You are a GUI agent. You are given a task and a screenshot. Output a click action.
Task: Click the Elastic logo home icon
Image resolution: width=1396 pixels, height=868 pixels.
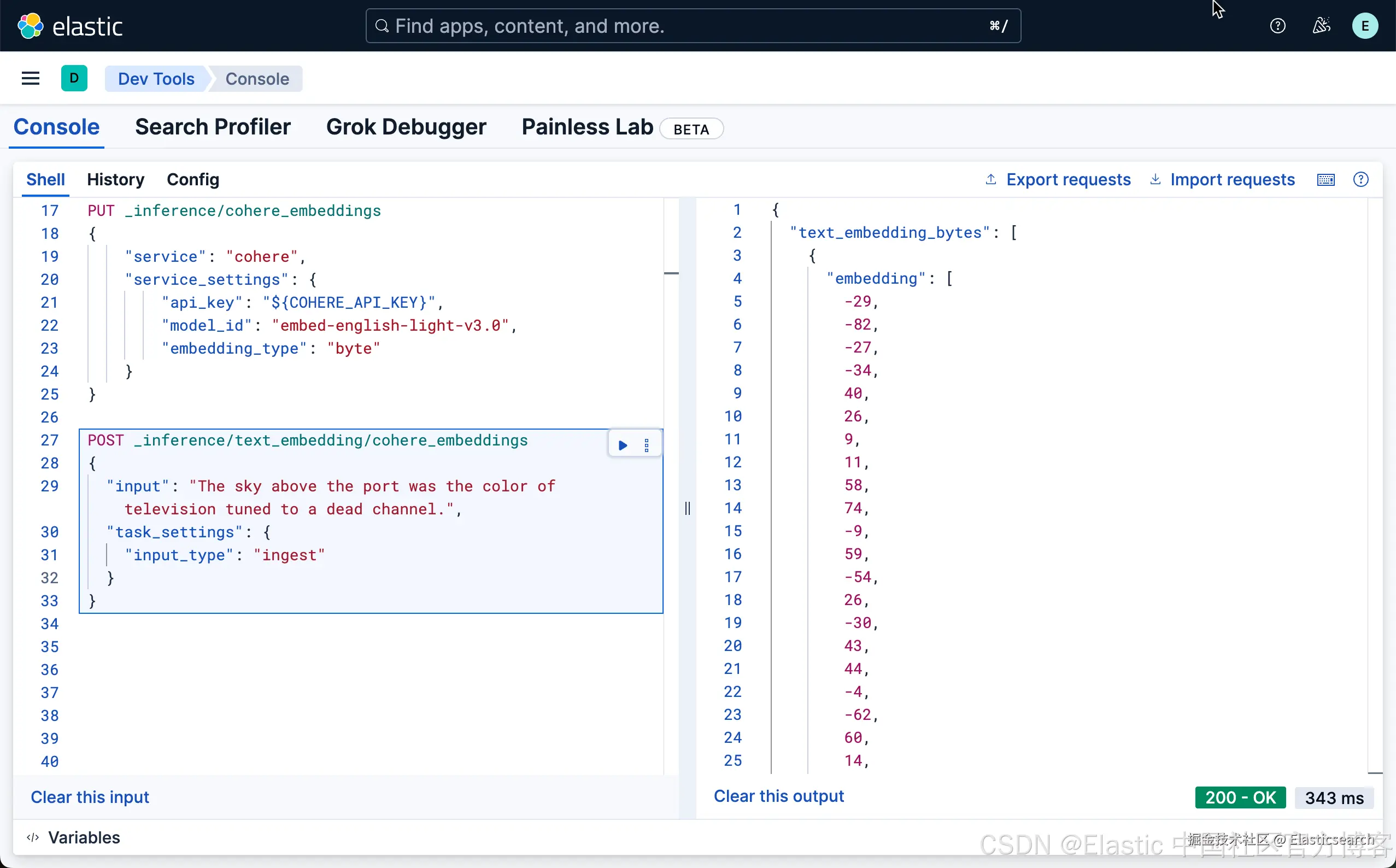[31, 26]
